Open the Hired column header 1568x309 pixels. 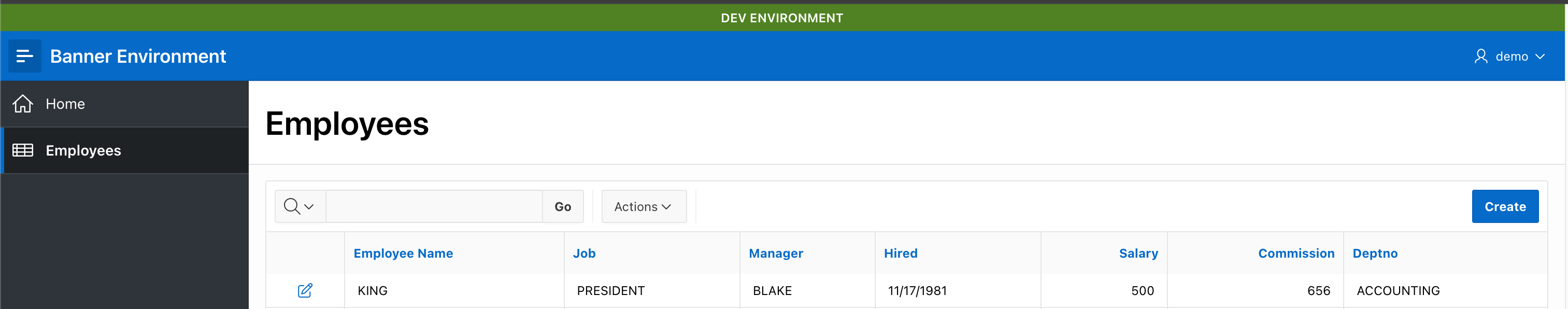pyautogui.click(x=900, y=254)
